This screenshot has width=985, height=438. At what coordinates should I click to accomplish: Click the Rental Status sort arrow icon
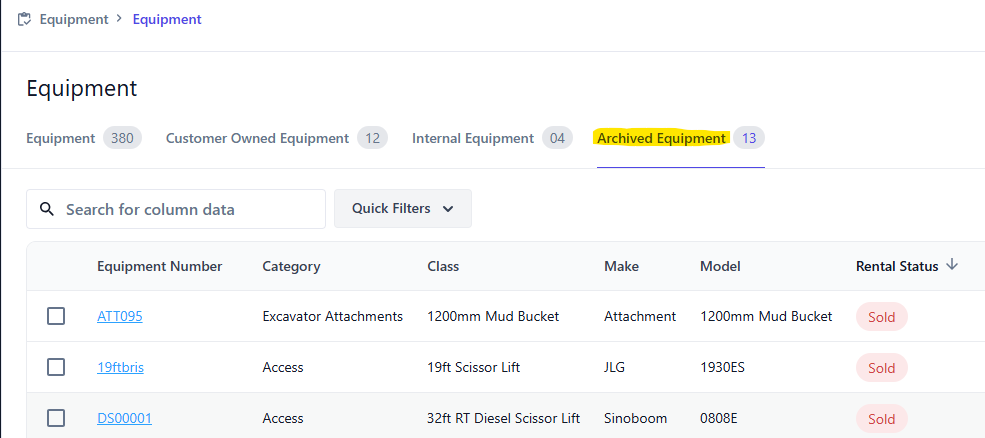(x=952, y=265)
